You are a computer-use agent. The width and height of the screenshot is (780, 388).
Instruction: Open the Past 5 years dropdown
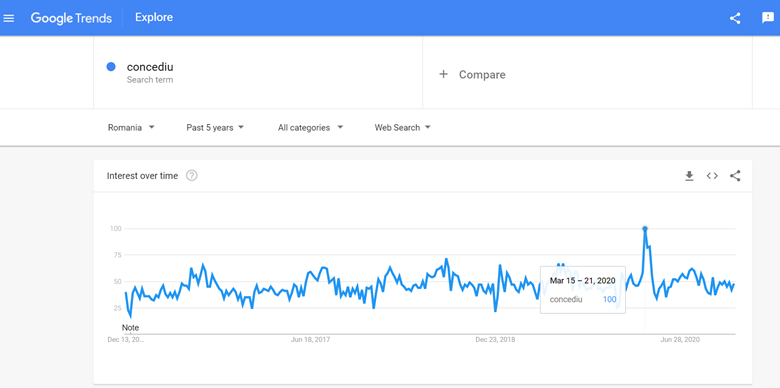pyautogui.click(x=215, y=127)
